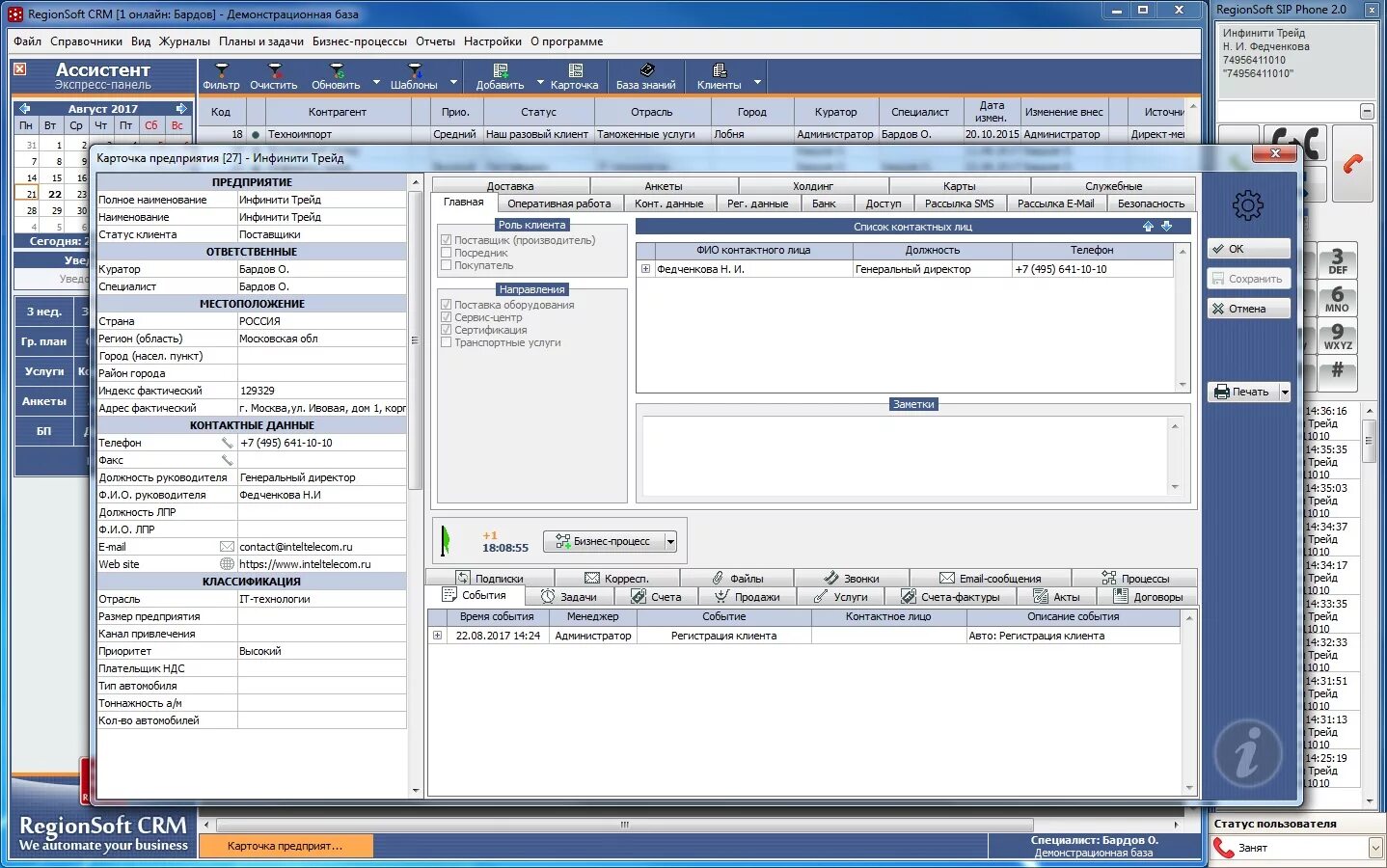Click the Отмена button
Viewport: 1387px width, 868px height.
coord(1249,309)
